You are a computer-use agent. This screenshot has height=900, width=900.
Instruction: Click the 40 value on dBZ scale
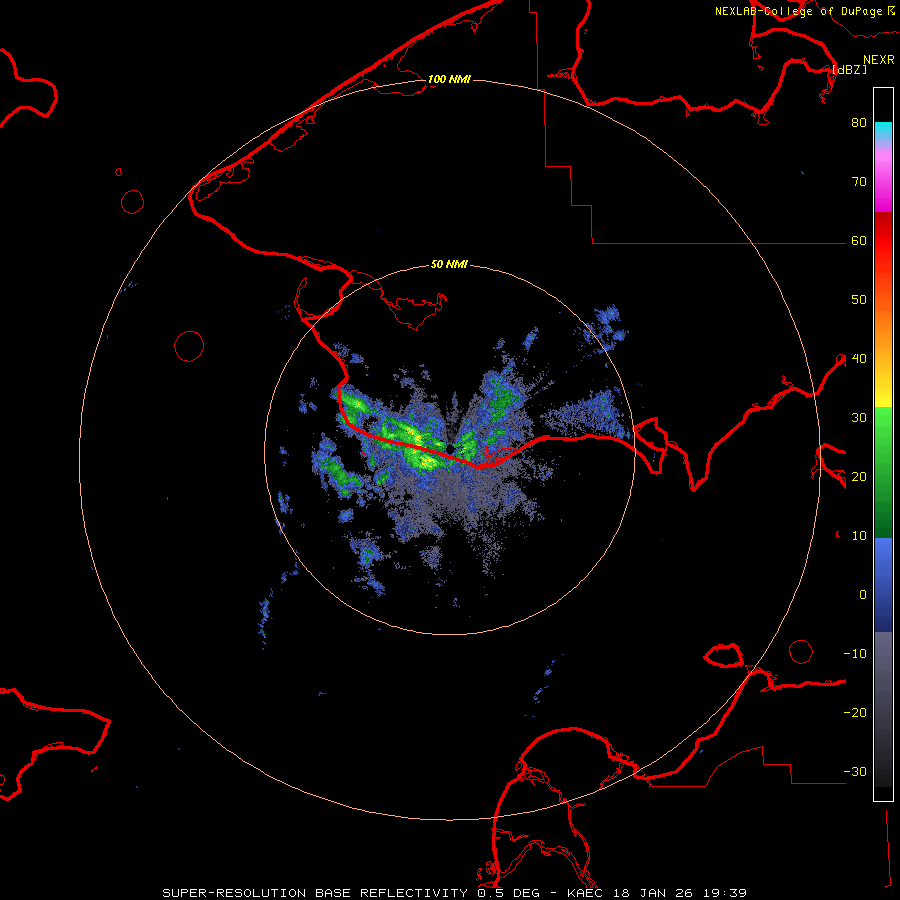[x=859, y=358]
